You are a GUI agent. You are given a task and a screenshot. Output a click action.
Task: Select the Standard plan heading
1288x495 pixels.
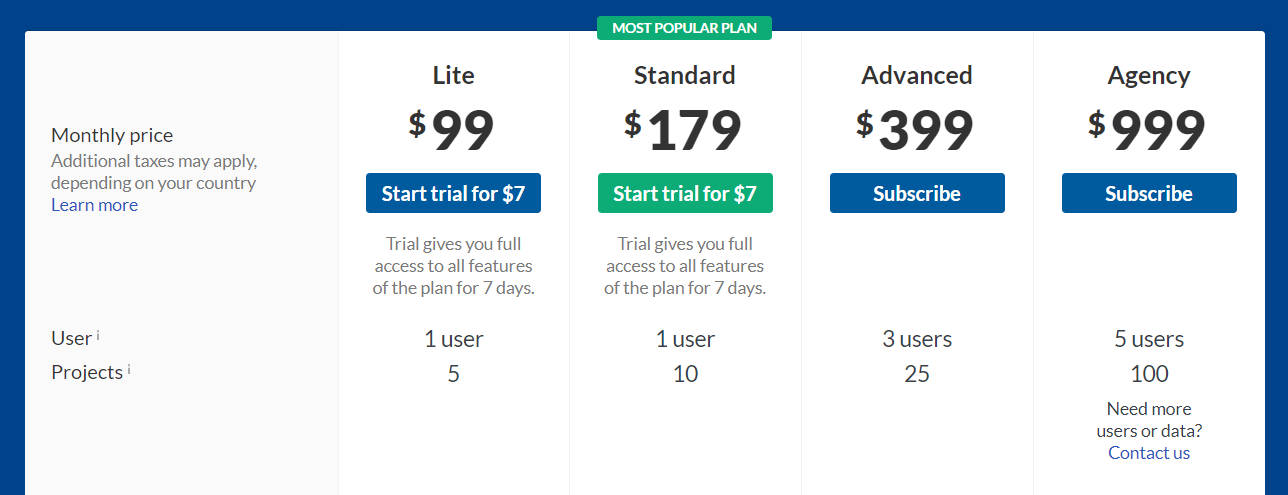point(685,75)
